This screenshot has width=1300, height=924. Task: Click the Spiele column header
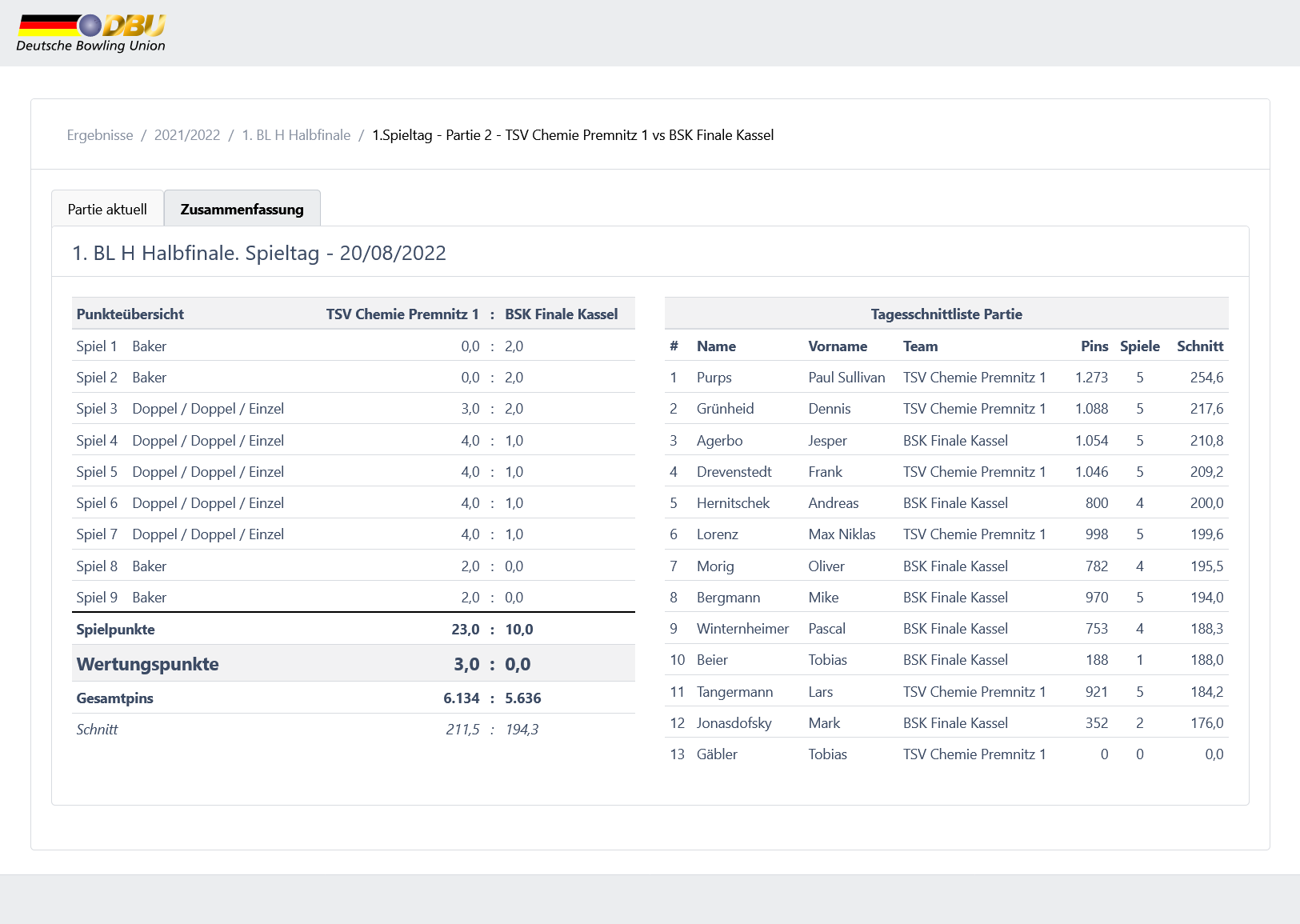point(1140,346)
